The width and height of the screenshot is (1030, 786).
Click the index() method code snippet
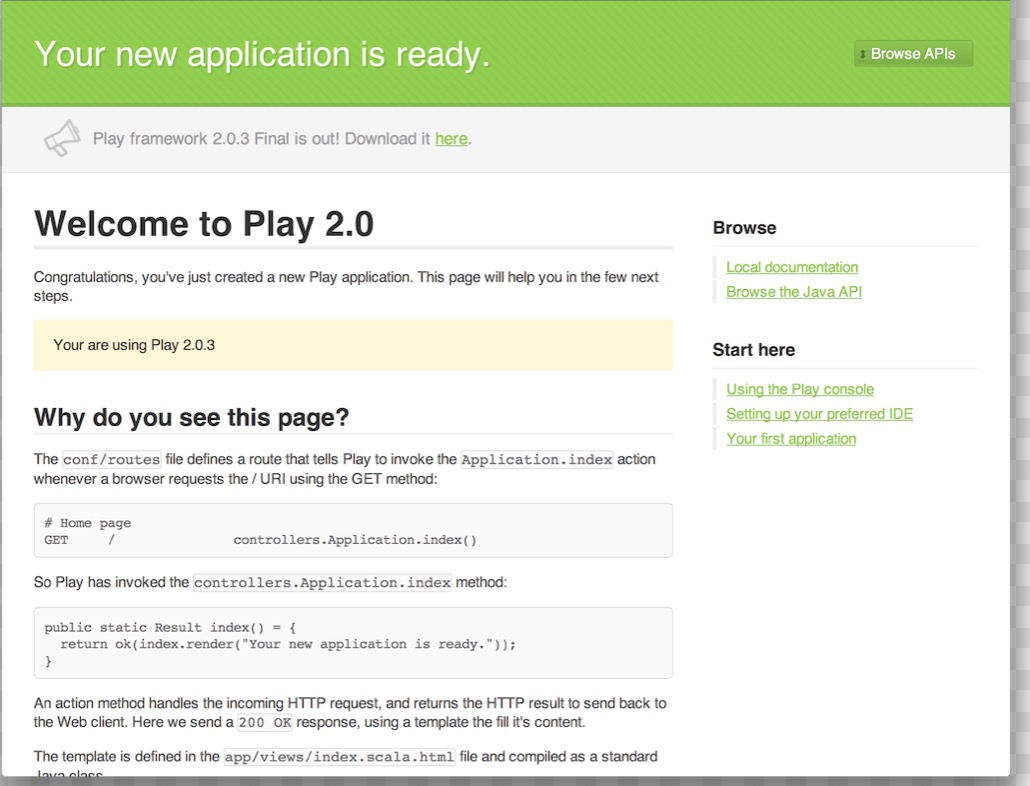(352, 644)
